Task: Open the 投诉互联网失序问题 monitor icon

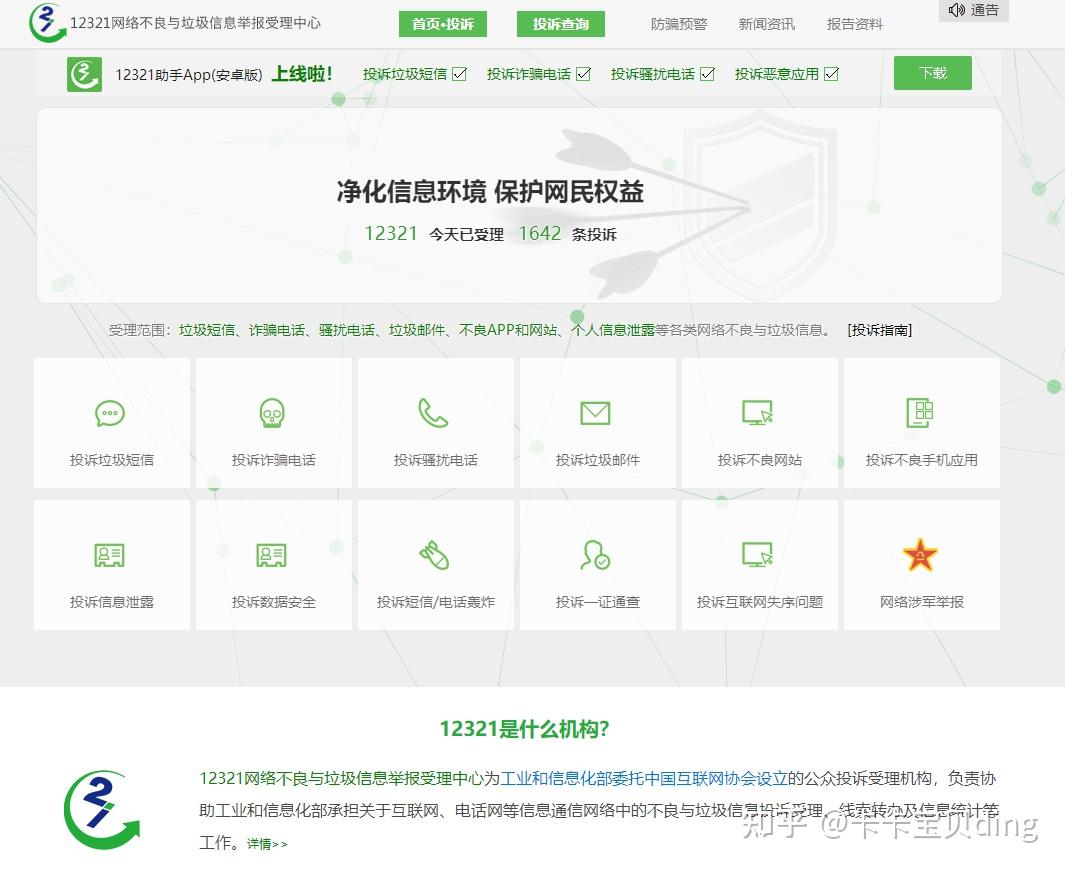Action: click(x=757, y=554)
